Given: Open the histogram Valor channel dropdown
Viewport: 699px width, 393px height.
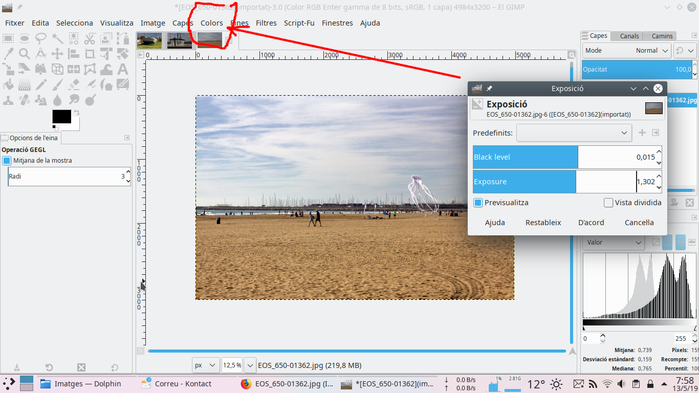Looking at the screenshot, I should [613, 242].
